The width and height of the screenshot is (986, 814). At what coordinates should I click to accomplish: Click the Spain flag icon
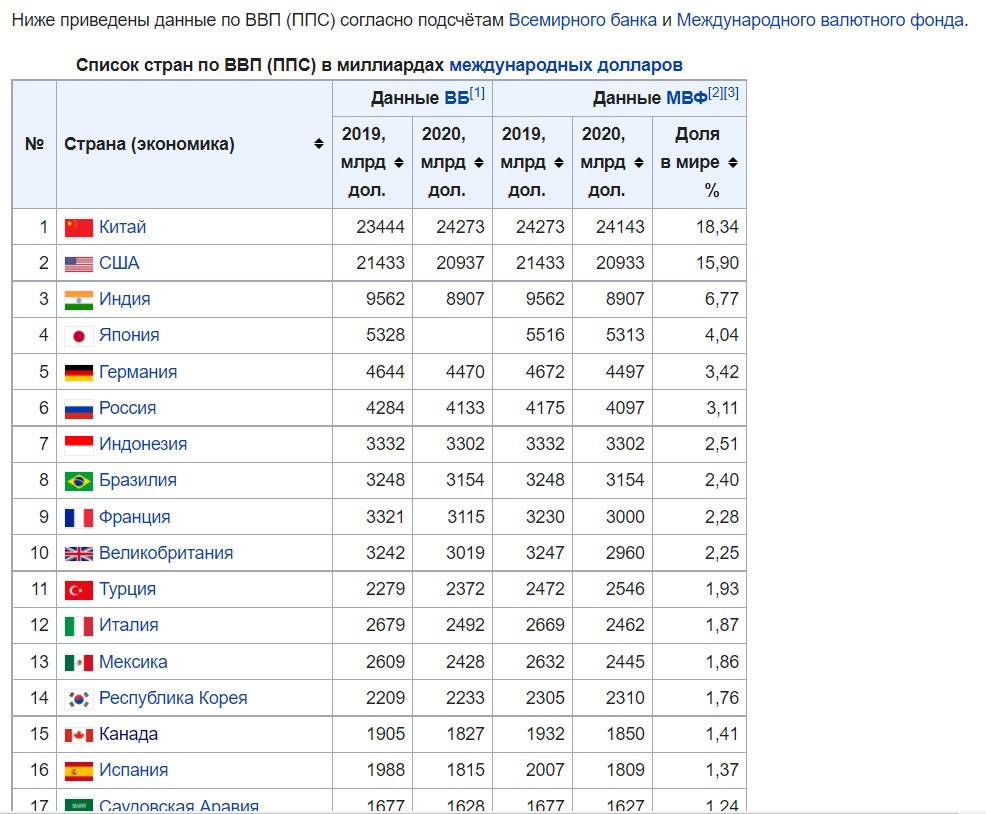click(x=79, y=771)
